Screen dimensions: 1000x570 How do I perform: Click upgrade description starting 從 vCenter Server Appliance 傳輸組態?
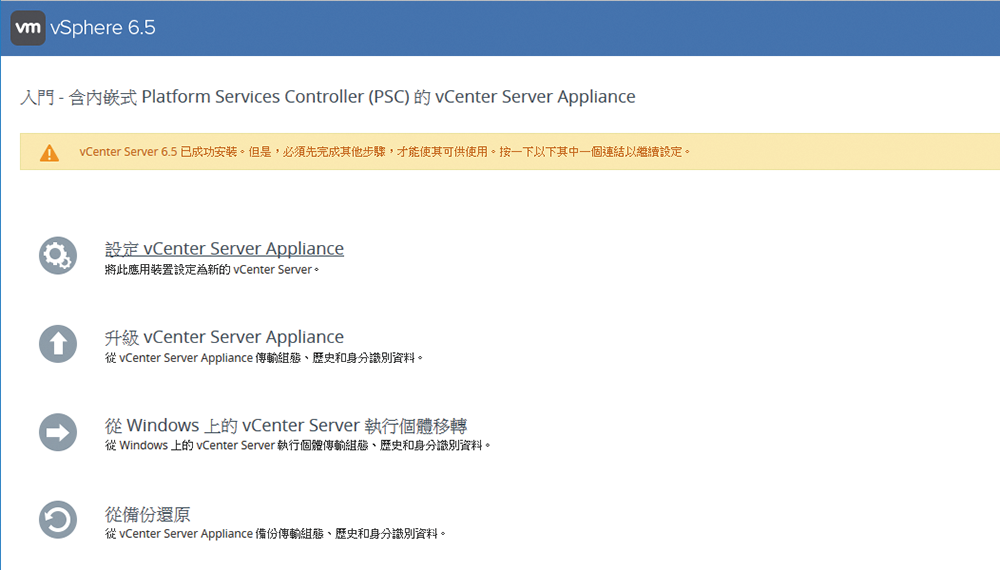tap(264, 358)
